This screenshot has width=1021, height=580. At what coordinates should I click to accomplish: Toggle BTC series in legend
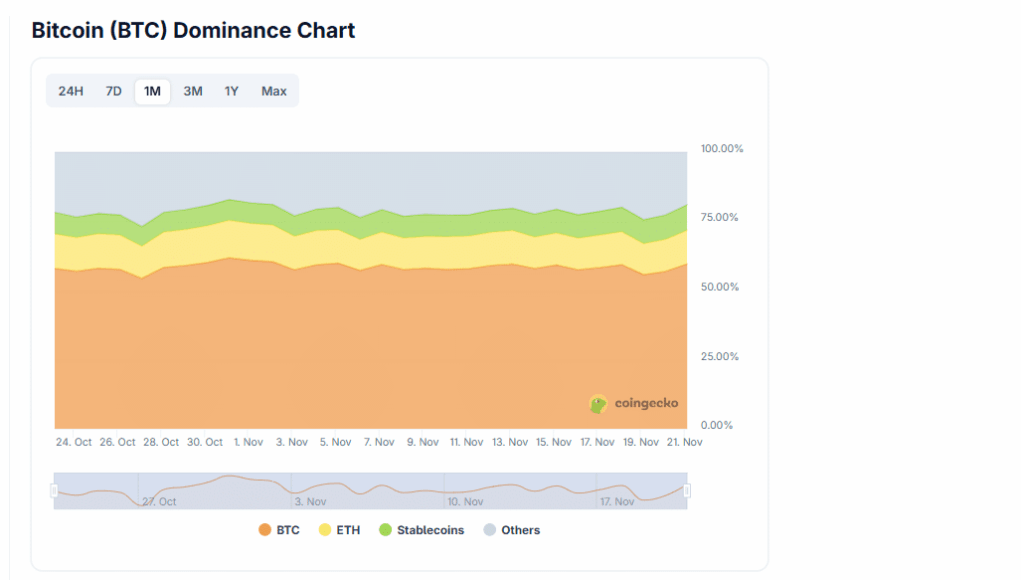(x=288, y=530)
